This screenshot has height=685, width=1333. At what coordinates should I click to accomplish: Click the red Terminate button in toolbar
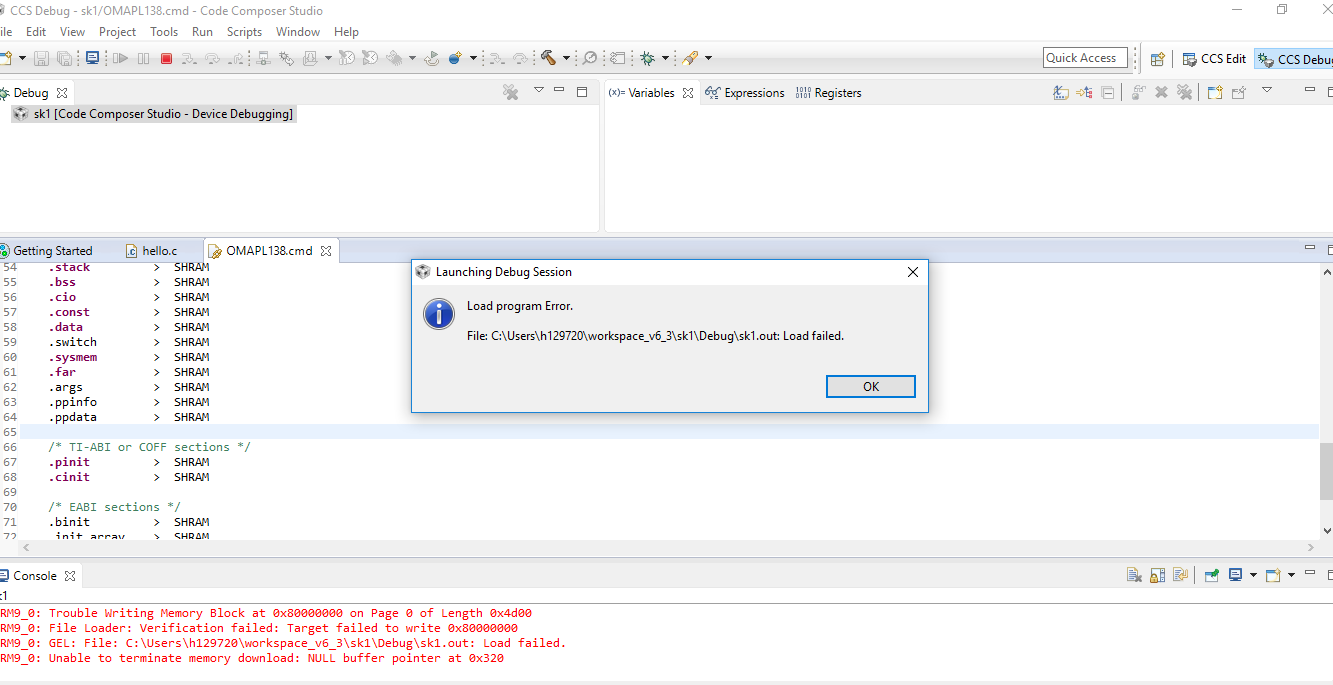click(166, 58)
